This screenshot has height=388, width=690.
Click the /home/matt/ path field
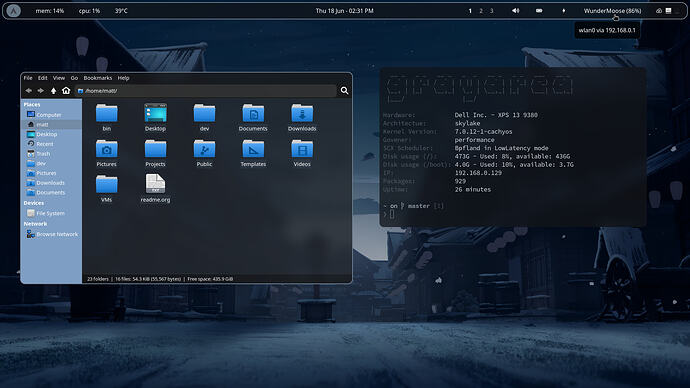tap(206, 91)
